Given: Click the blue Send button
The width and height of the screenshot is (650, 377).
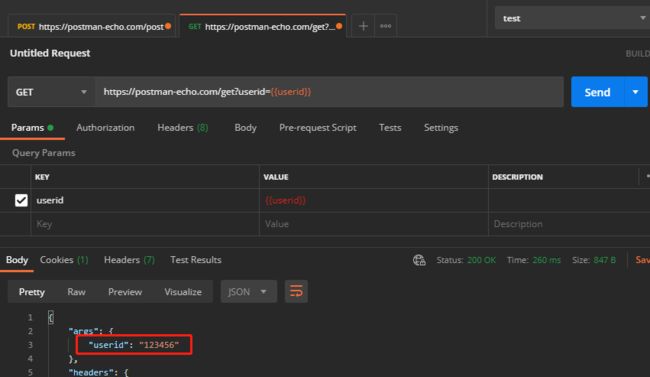Looking at the screenshot, I should 597,92.
